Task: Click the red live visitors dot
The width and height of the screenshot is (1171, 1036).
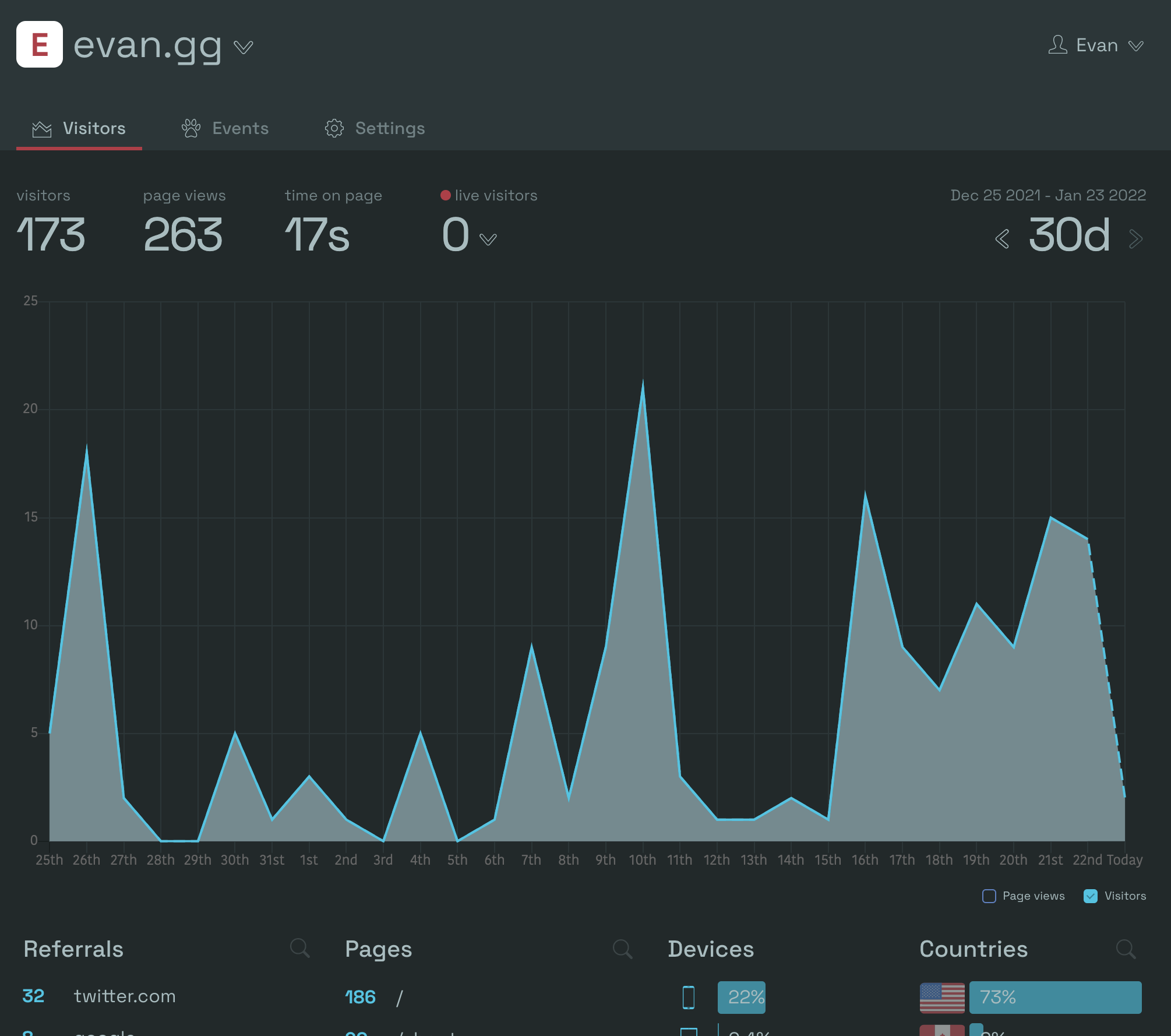Action: pos(446,195)
